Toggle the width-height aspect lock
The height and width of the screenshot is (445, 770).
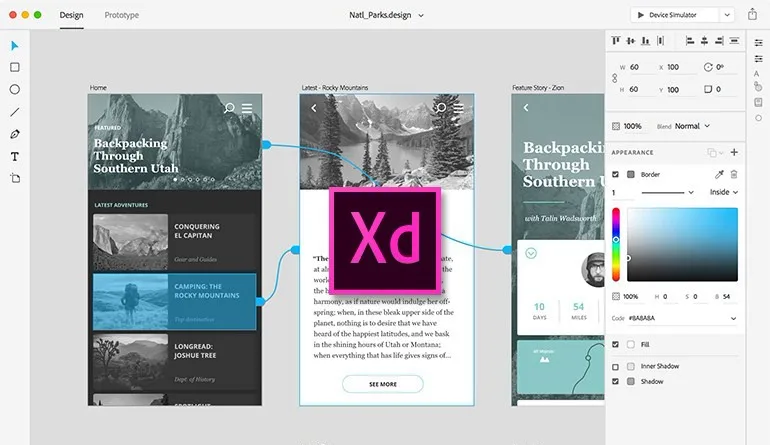click(614, 78)
